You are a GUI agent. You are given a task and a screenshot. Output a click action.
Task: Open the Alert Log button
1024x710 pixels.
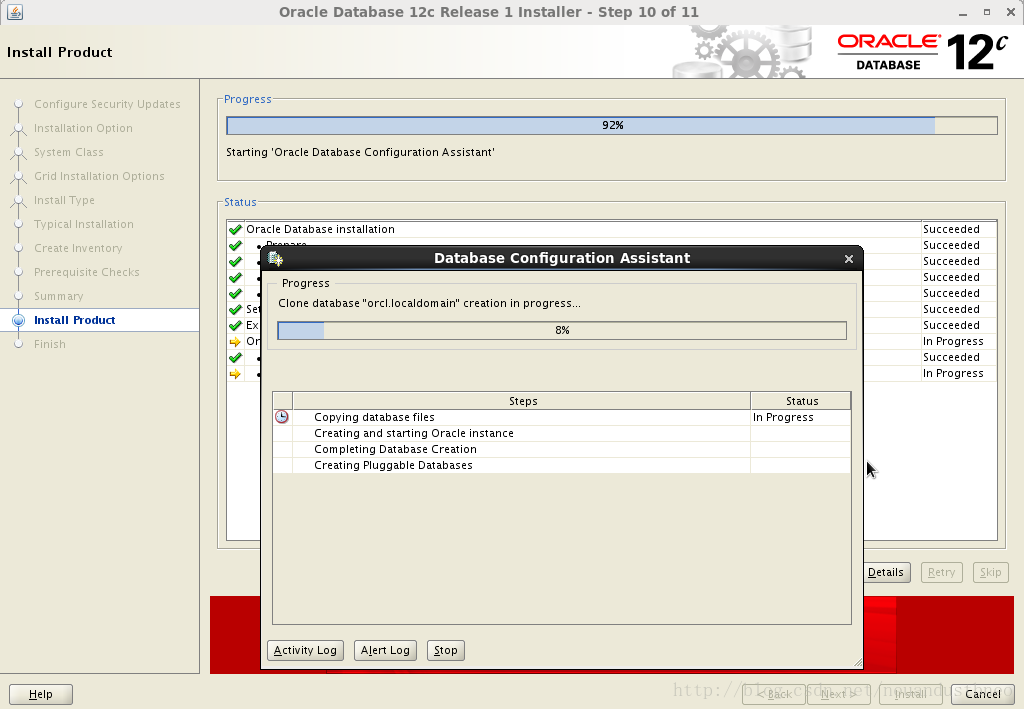click(385, 650)
